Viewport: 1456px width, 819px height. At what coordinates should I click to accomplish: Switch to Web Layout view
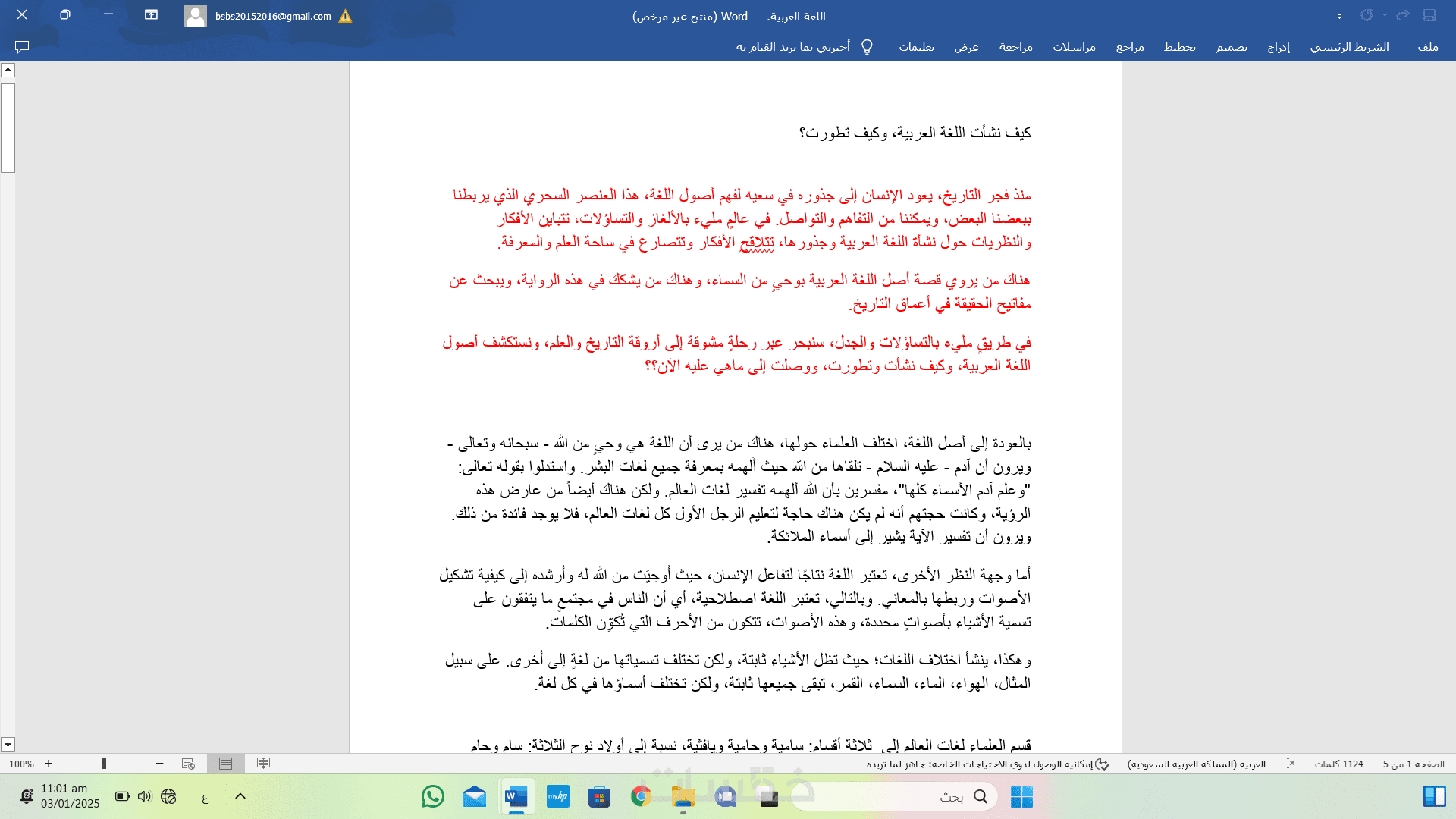(188, 764)
